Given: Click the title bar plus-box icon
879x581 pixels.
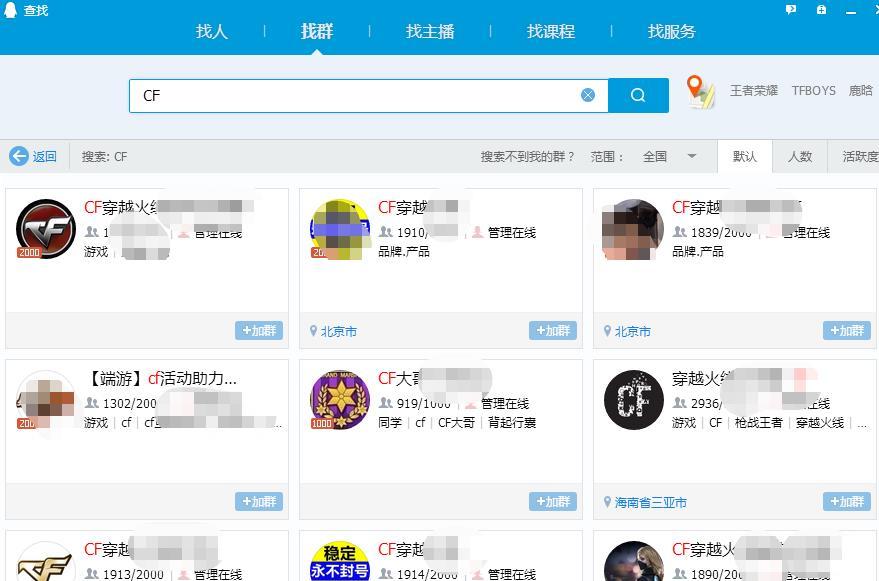Looking at the screenshot, I should 821,10.
